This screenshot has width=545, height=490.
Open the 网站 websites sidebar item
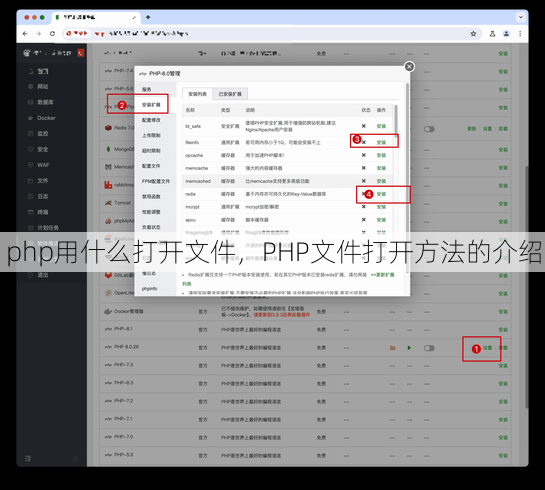point(42,87)
